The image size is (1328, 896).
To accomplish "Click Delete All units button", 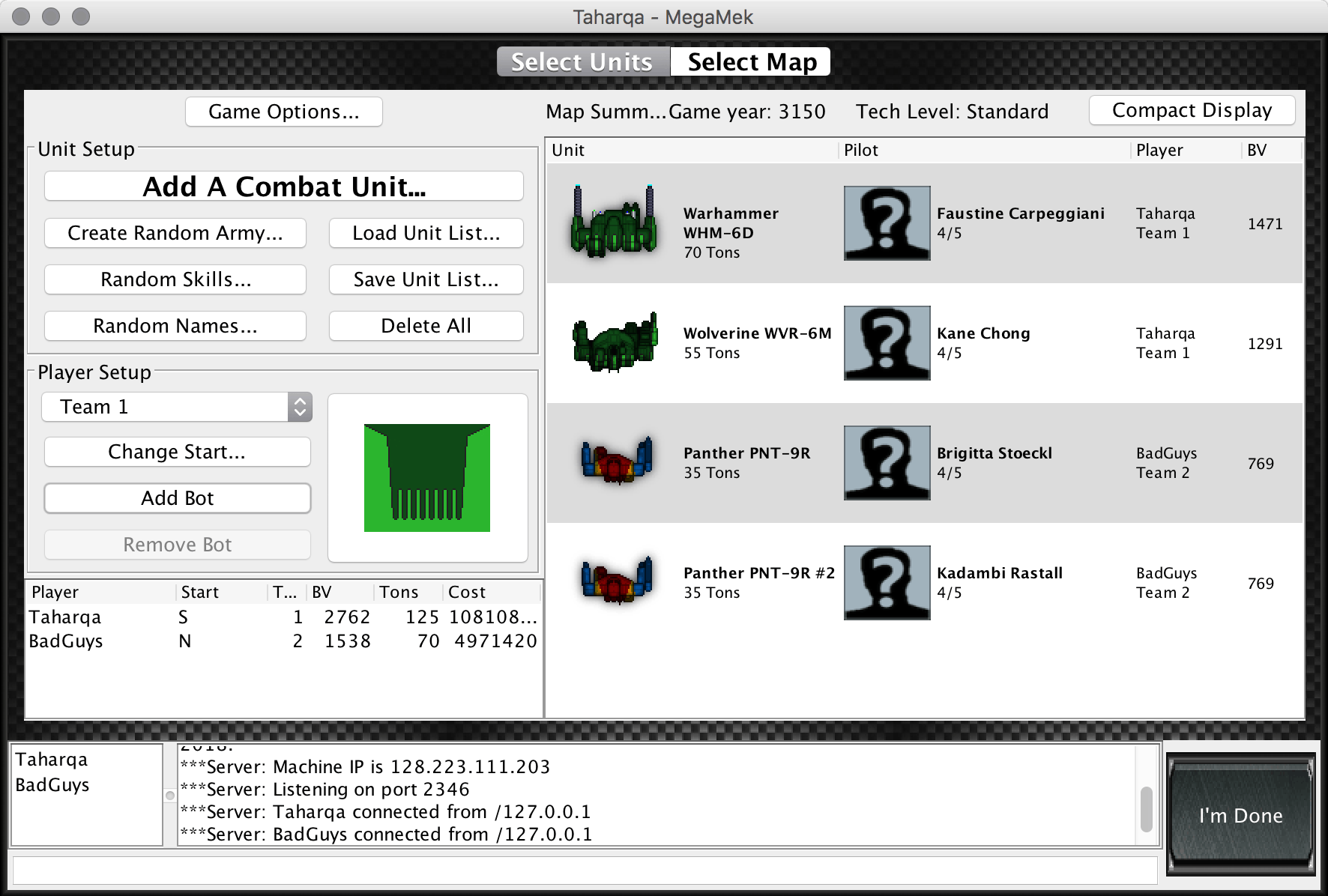I will (x=426, y=326).
